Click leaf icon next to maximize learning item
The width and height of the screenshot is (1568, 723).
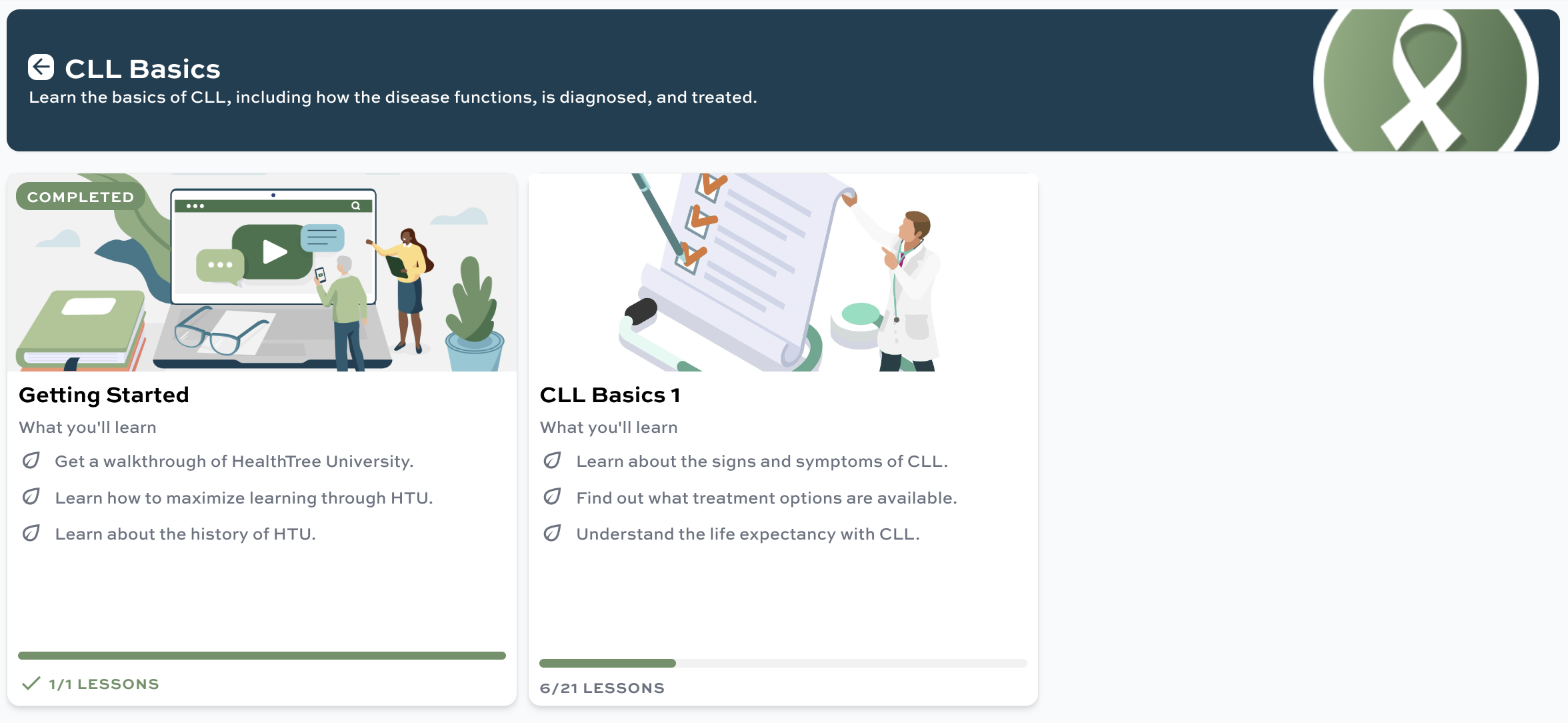point(31,497)
